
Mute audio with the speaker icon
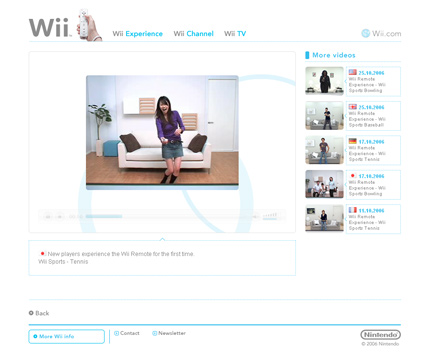pos(255,217)
